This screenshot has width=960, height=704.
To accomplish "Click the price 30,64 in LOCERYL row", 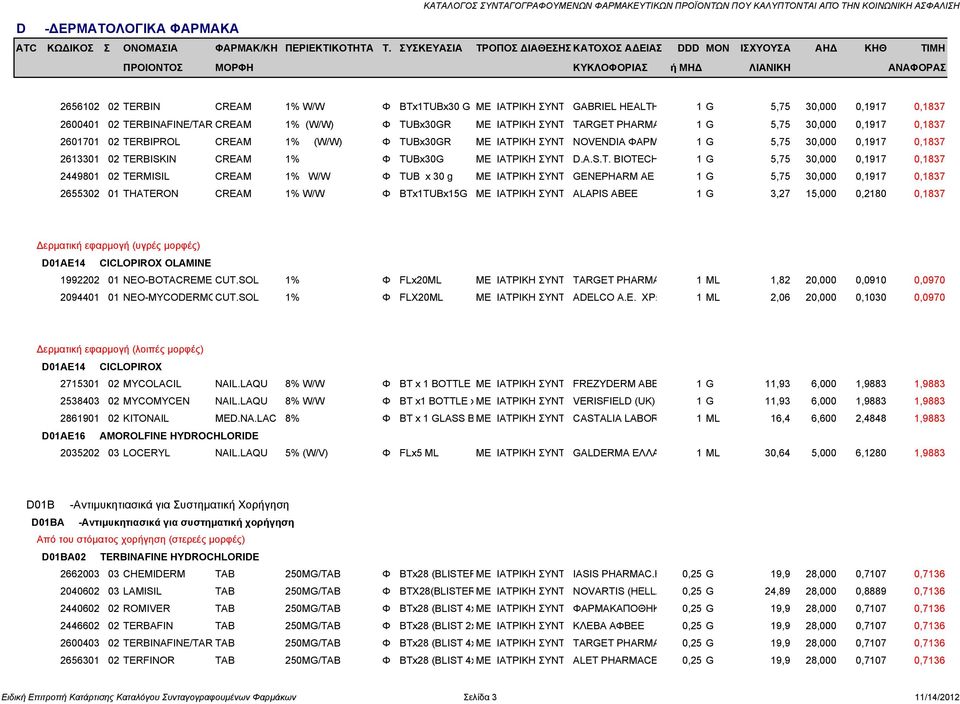I will [777, 453].
